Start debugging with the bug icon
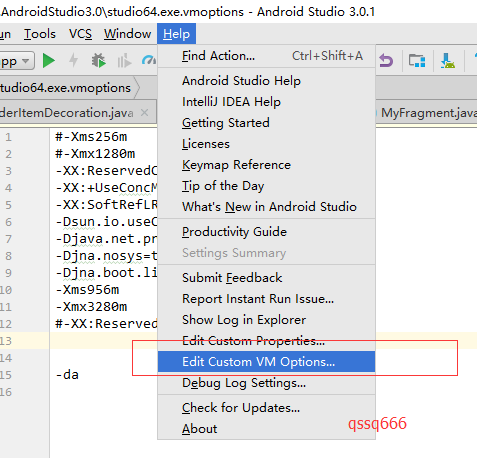Screen dimensions: 477x458 pyautogui.click(x=98, y=61)
